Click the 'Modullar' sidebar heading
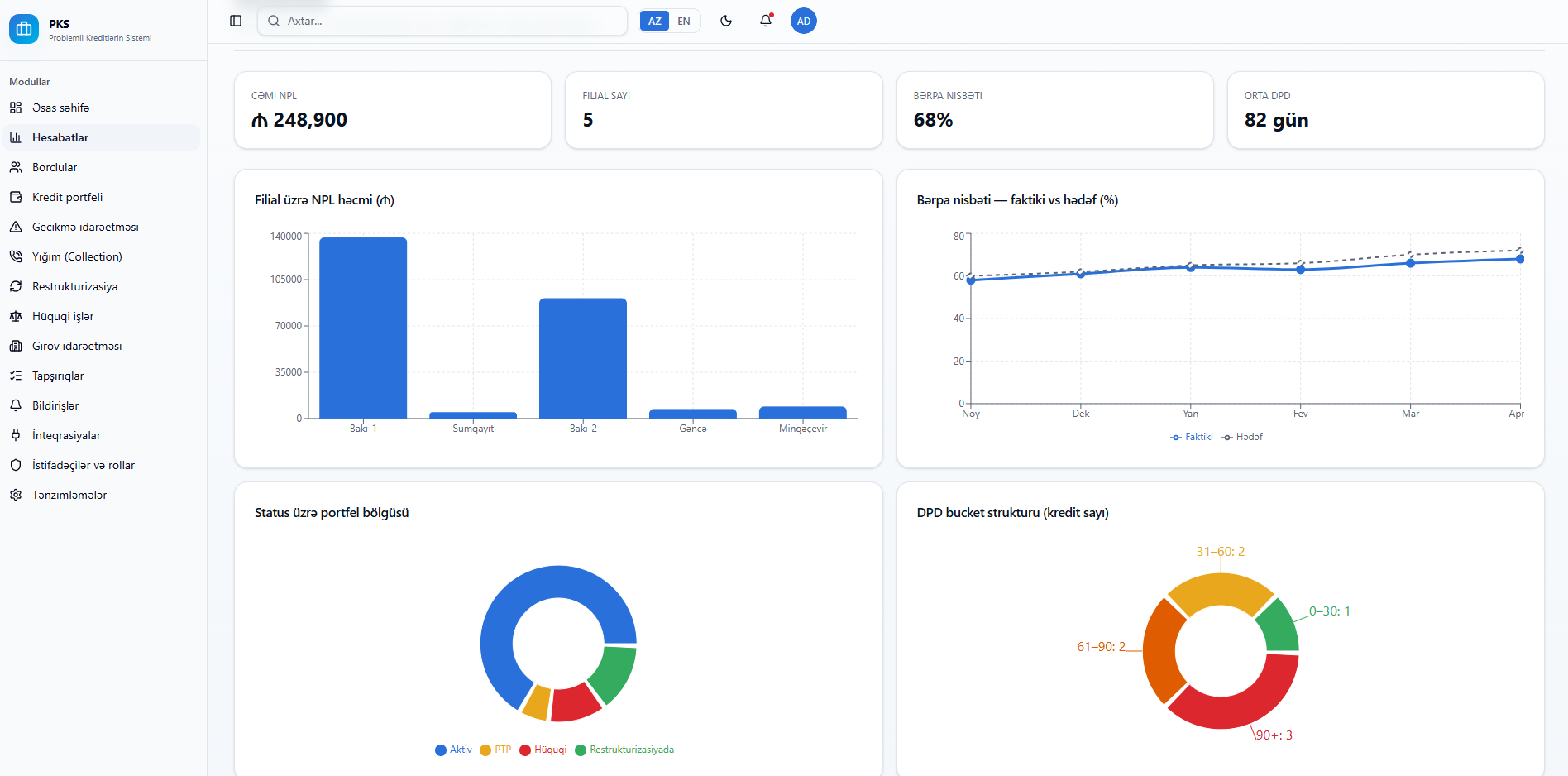This screenshot has height=776, width=1568. coord(30,82)
